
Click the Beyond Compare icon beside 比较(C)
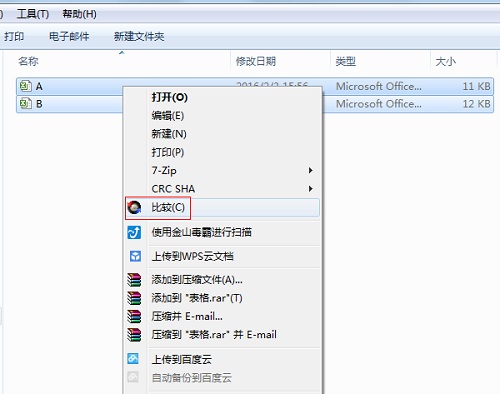pyautogui.click(x=134, y=207)
